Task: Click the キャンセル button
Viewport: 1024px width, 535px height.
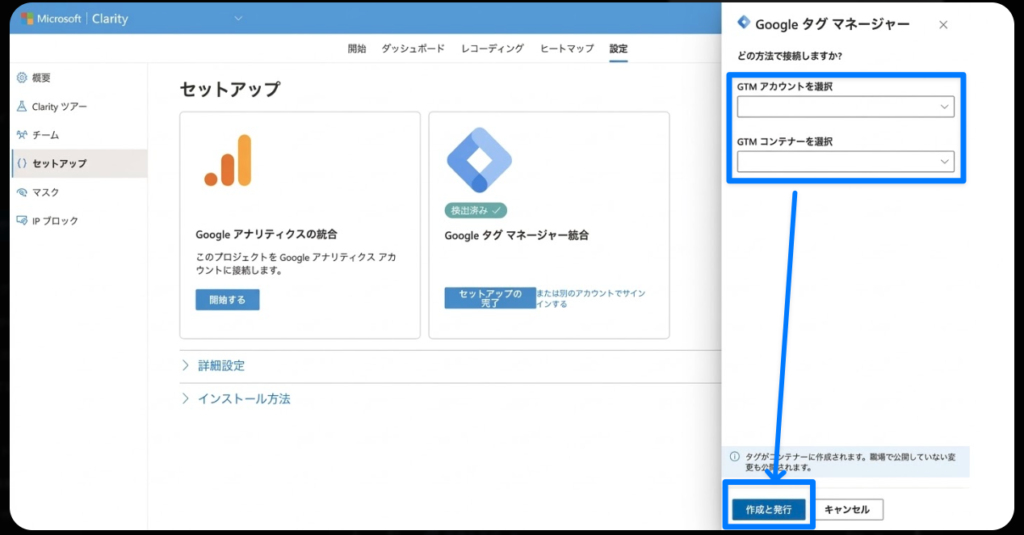Action: pos(847,510)
